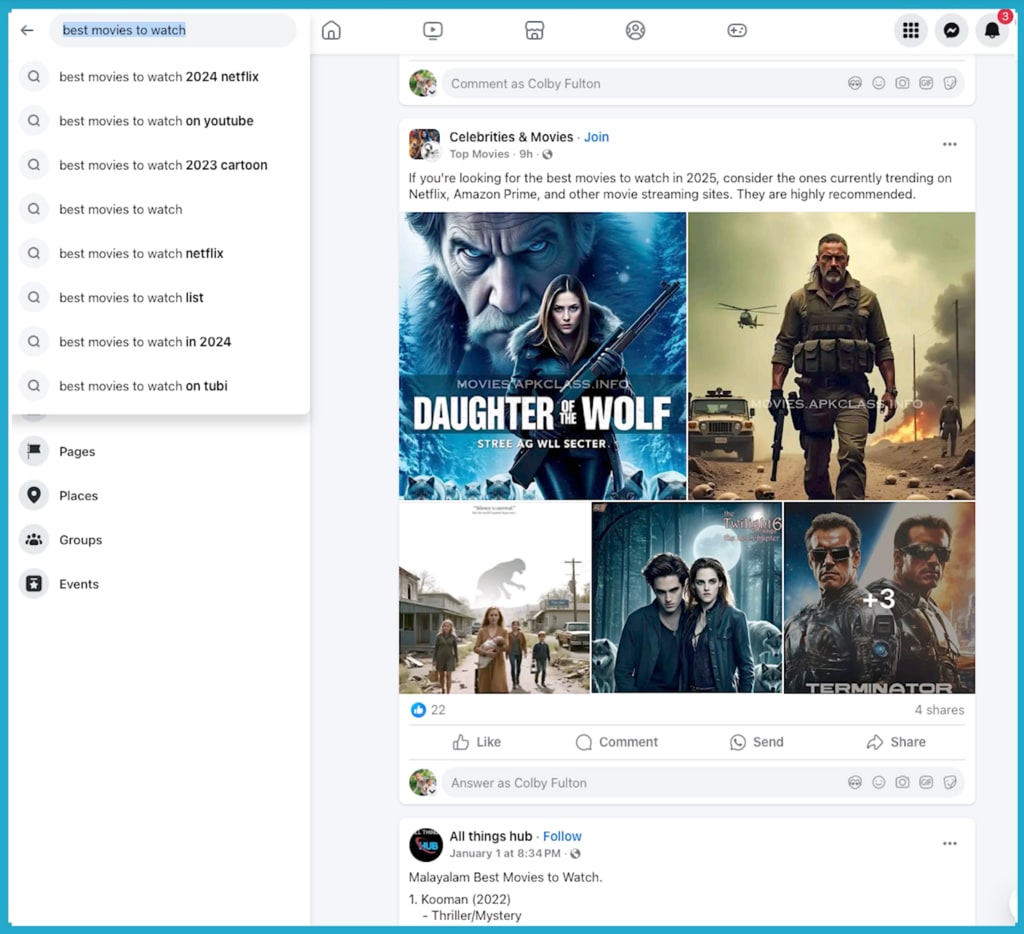
Task: Select suggestion 'best movies to watch netflix'
Action: point(160,253)
